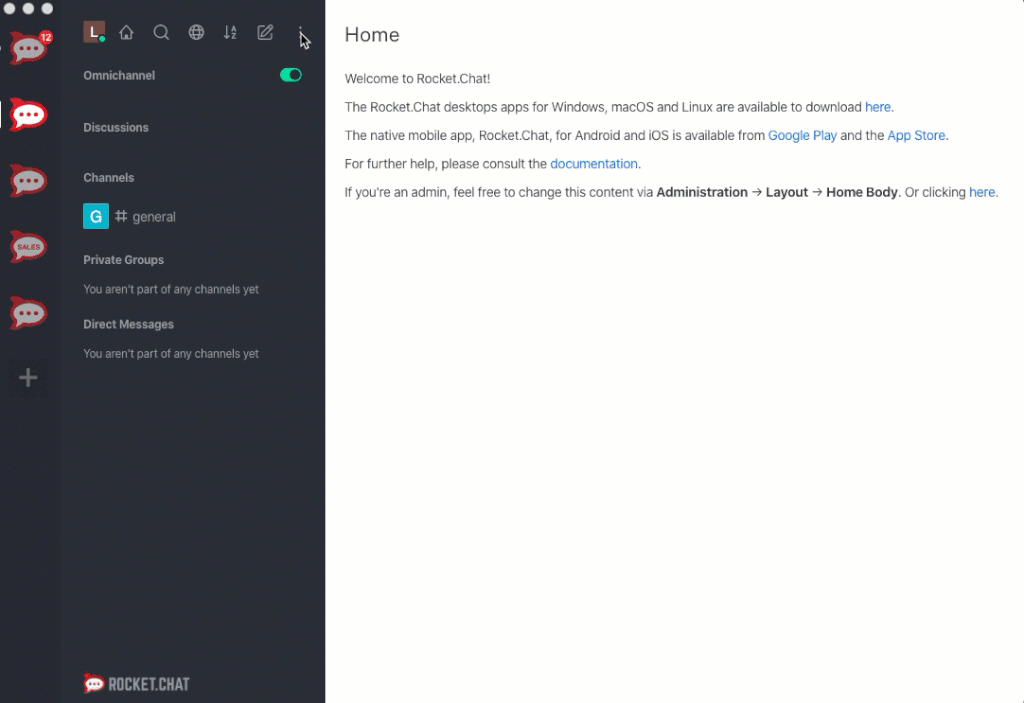
Task: Click the Direct Messages section header
Action: pos(129,324)
